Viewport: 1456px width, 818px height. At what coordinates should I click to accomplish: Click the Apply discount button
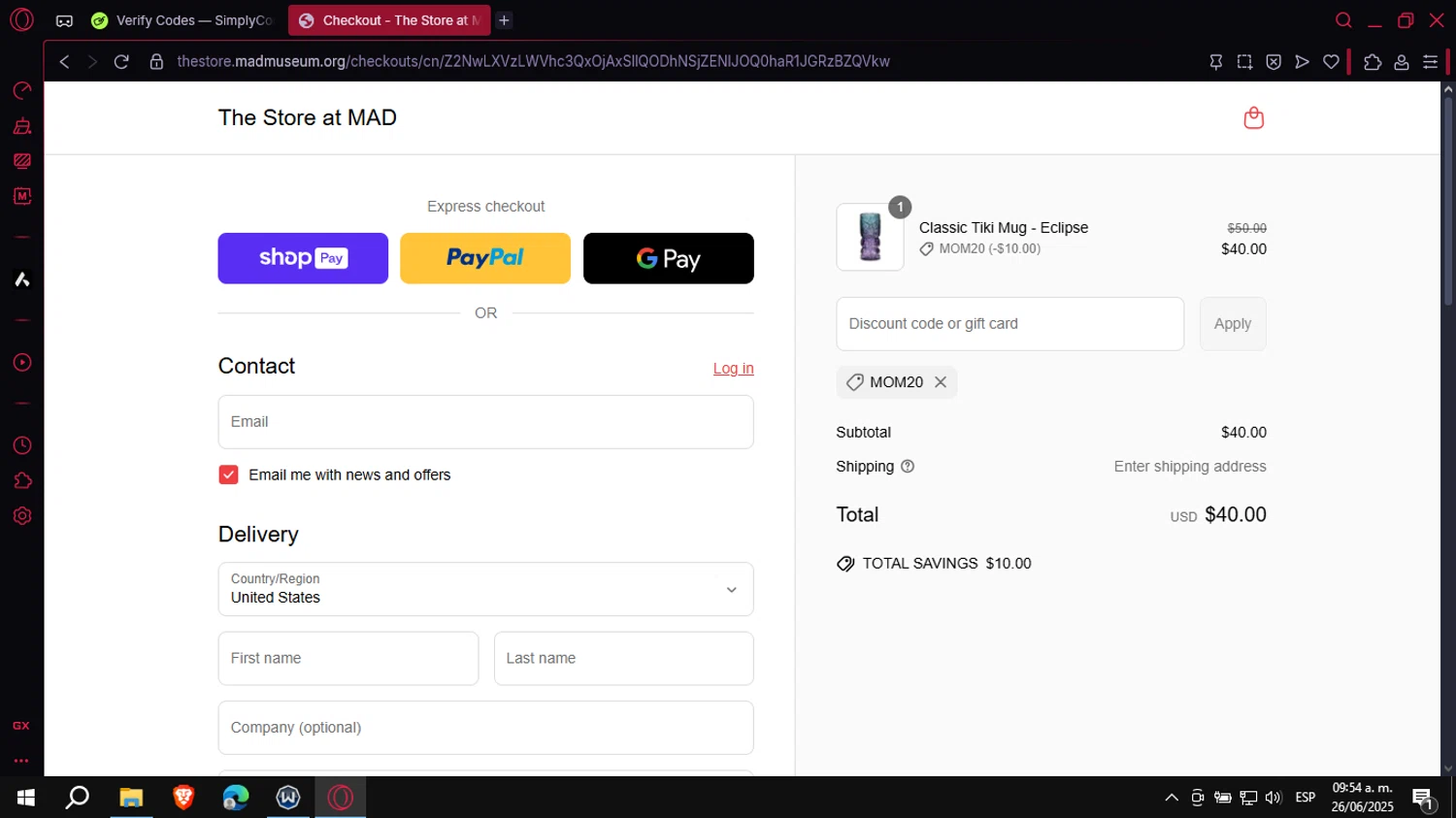(x=1233, y=324)
